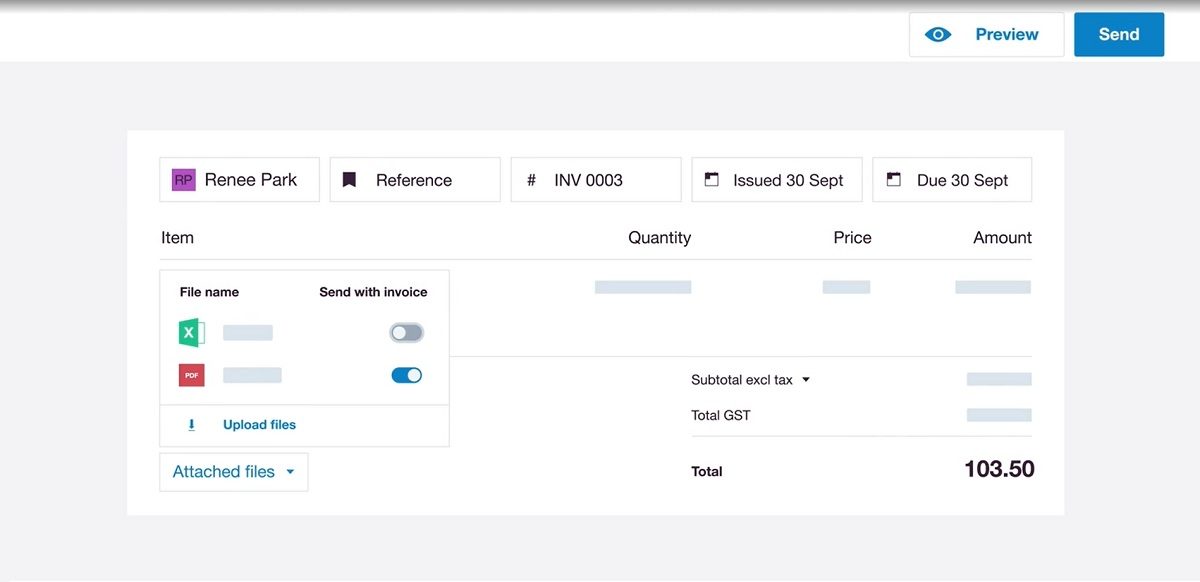Click the invoice number hash icon
1200x582 pixels.
click(529, 179)
